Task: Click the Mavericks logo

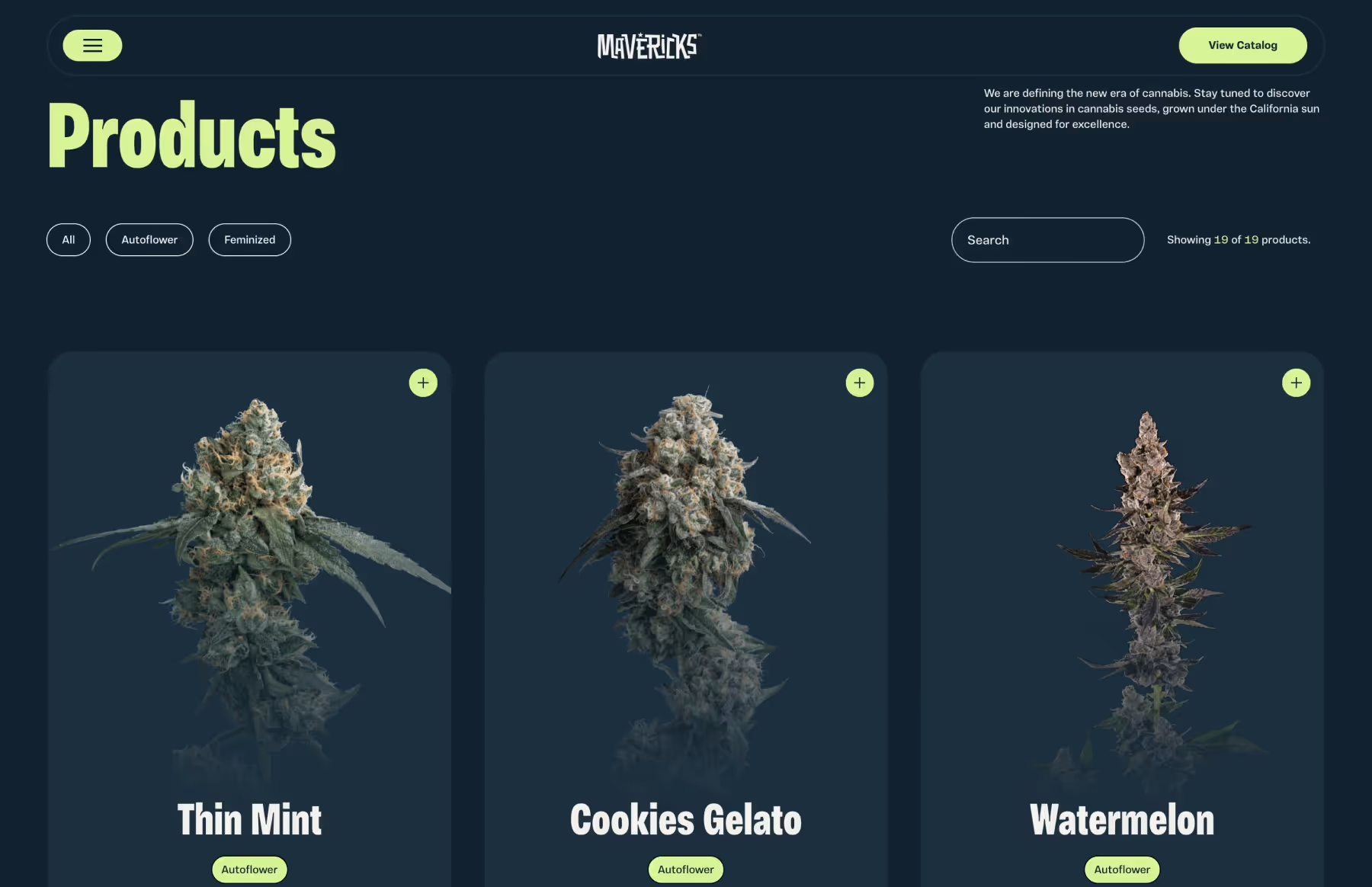Action: click(649, 46)
